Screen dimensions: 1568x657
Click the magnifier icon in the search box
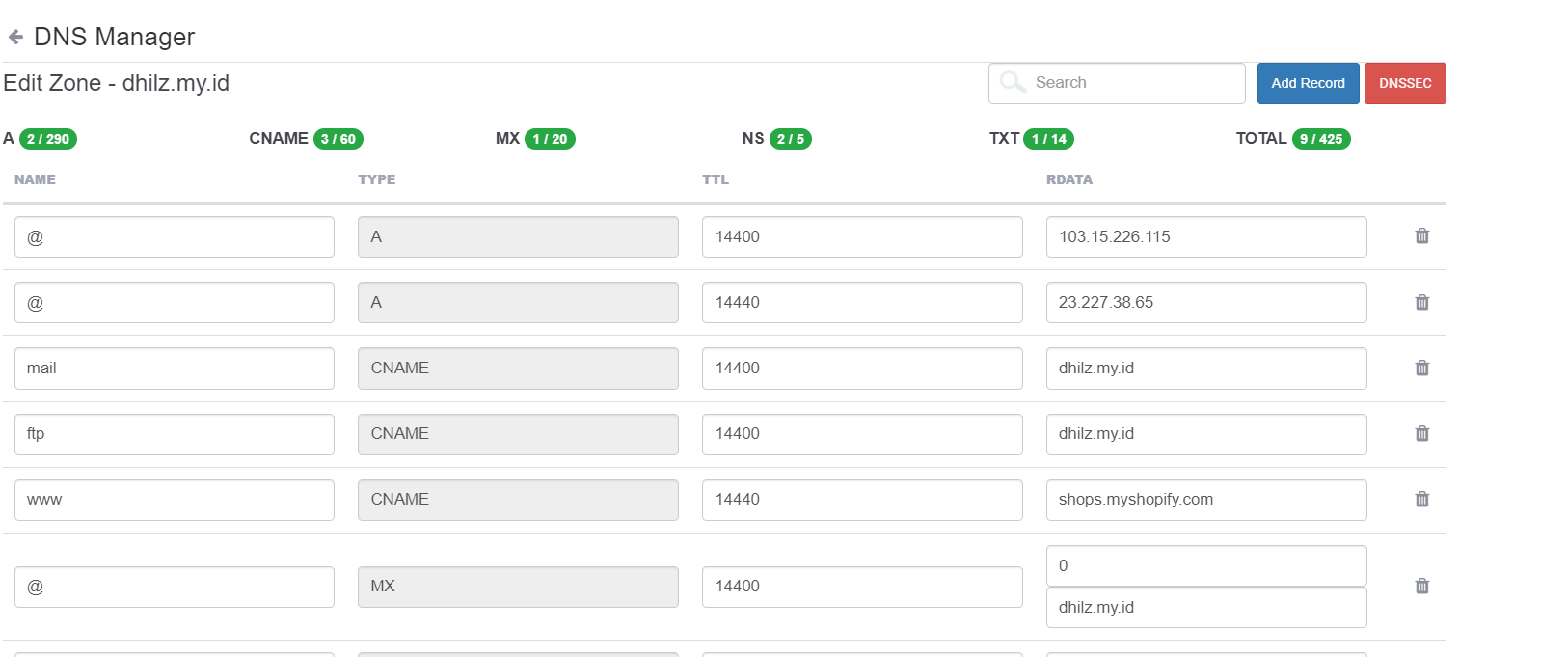click(x=1013, y=82)
